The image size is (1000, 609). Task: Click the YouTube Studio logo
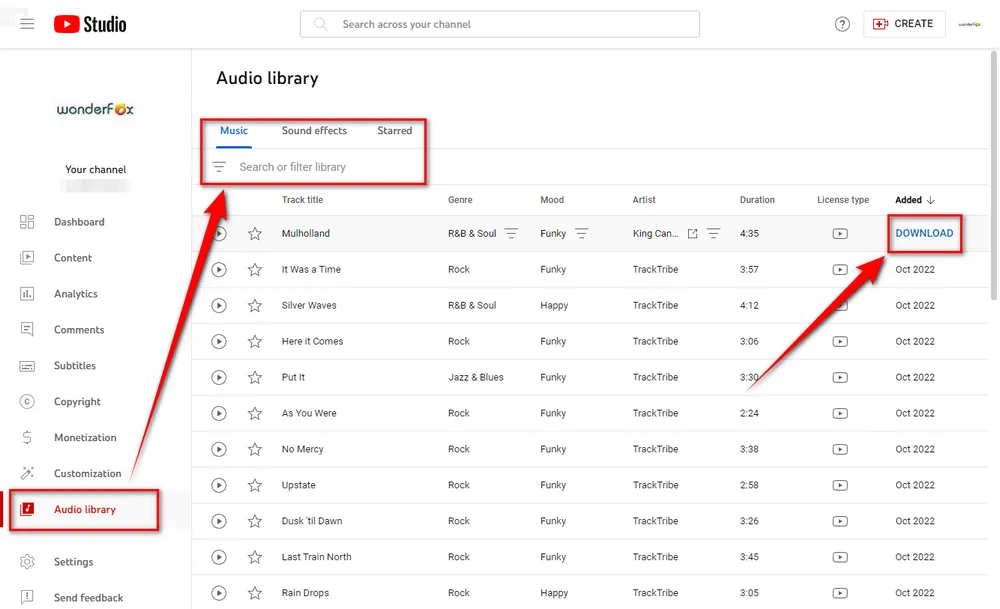90,24
